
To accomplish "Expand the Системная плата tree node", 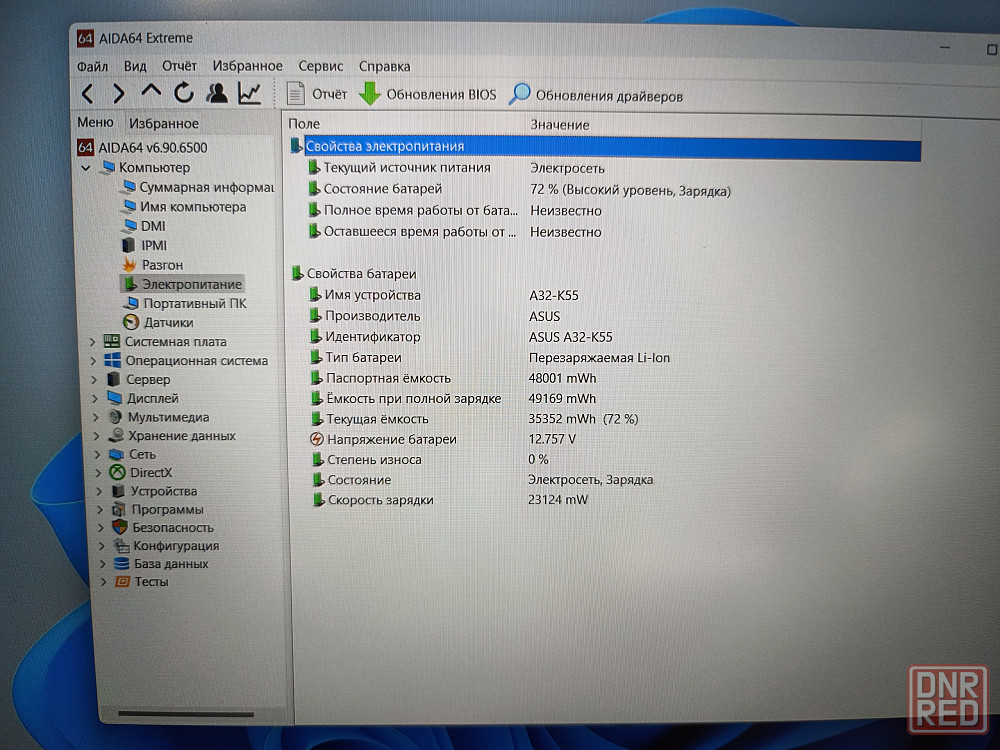I will (92, 342).
